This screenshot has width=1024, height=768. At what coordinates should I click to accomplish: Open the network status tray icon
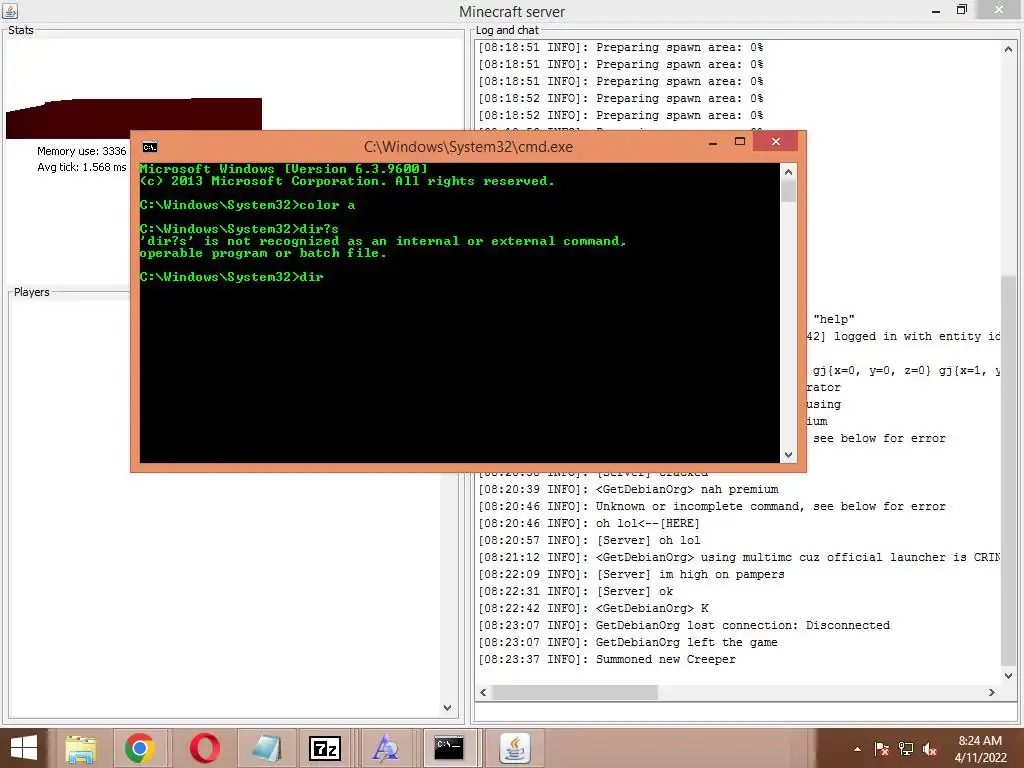[906, 749]
